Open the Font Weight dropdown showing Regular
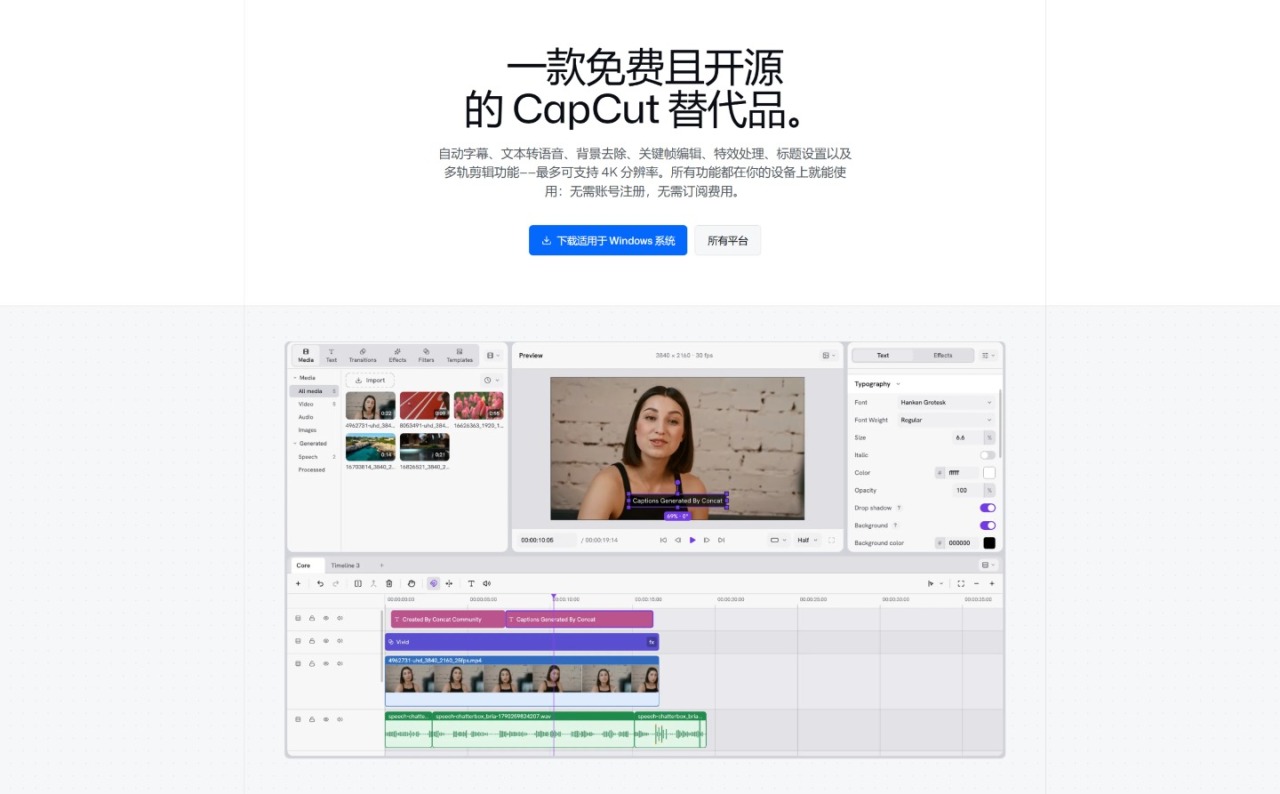1280x794 pixels. (946, 420)
